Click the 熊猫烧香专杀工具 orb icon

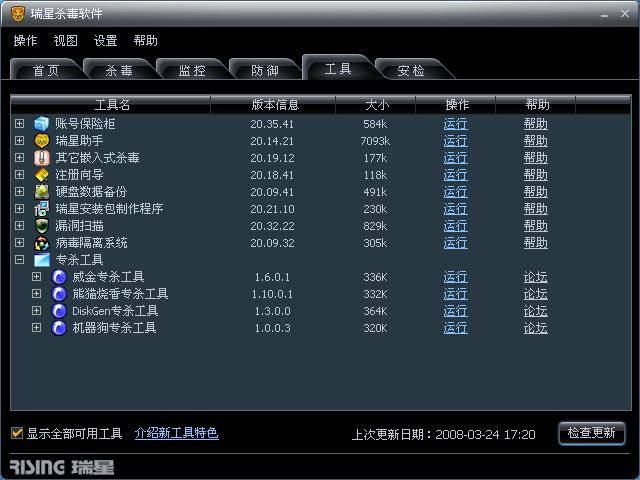click(x=59, y=294)
